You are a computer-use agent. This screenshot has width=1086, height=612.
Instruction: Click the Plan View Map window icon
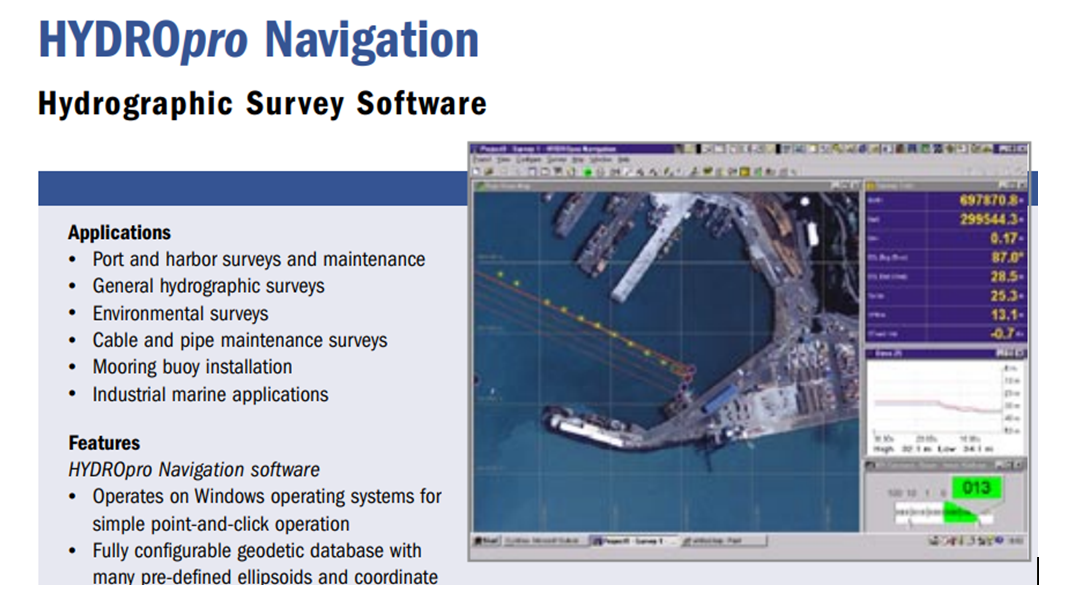pos(480,185)
